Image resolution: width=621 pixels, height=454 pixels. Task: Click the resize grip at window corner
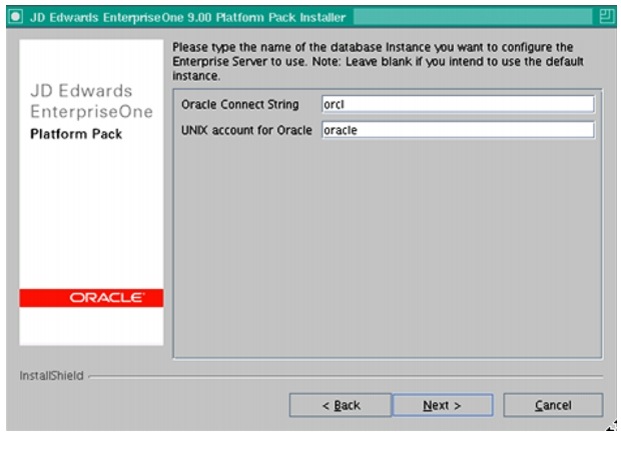611,426
